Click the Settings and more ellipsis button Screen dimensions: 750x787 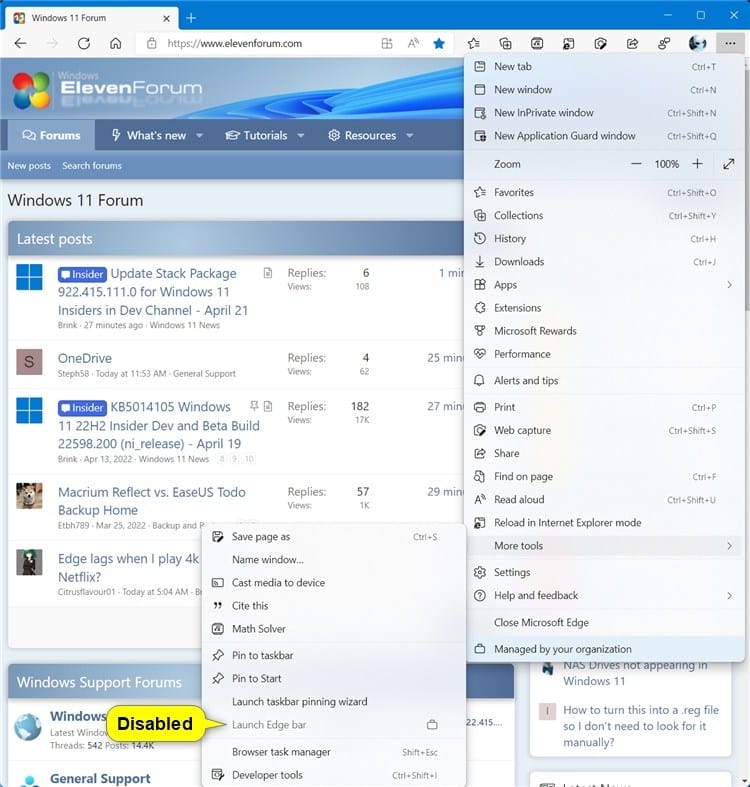tap(730, 44)
